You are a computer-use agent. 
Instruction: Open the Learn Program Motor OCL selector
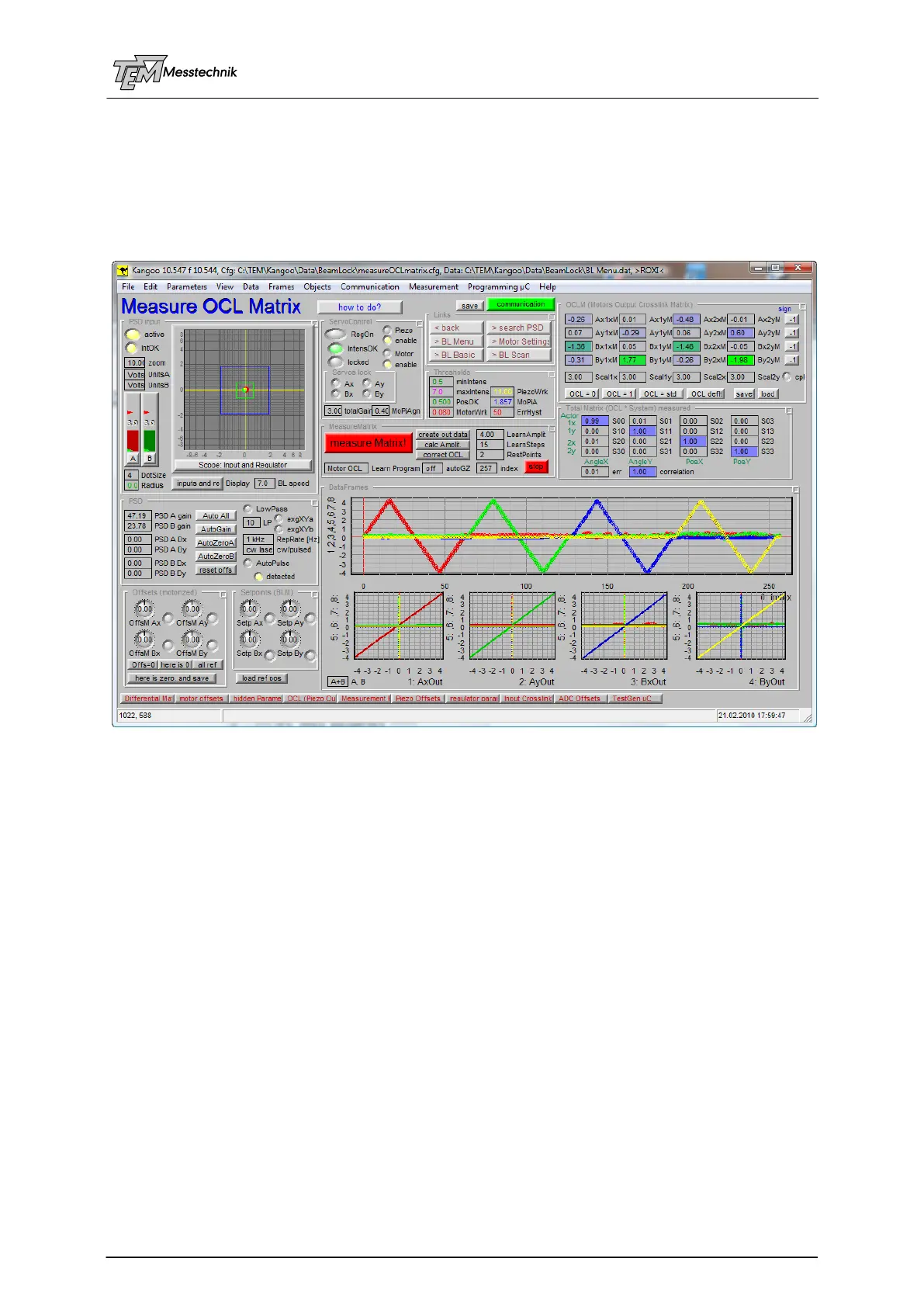coord(345,469)
